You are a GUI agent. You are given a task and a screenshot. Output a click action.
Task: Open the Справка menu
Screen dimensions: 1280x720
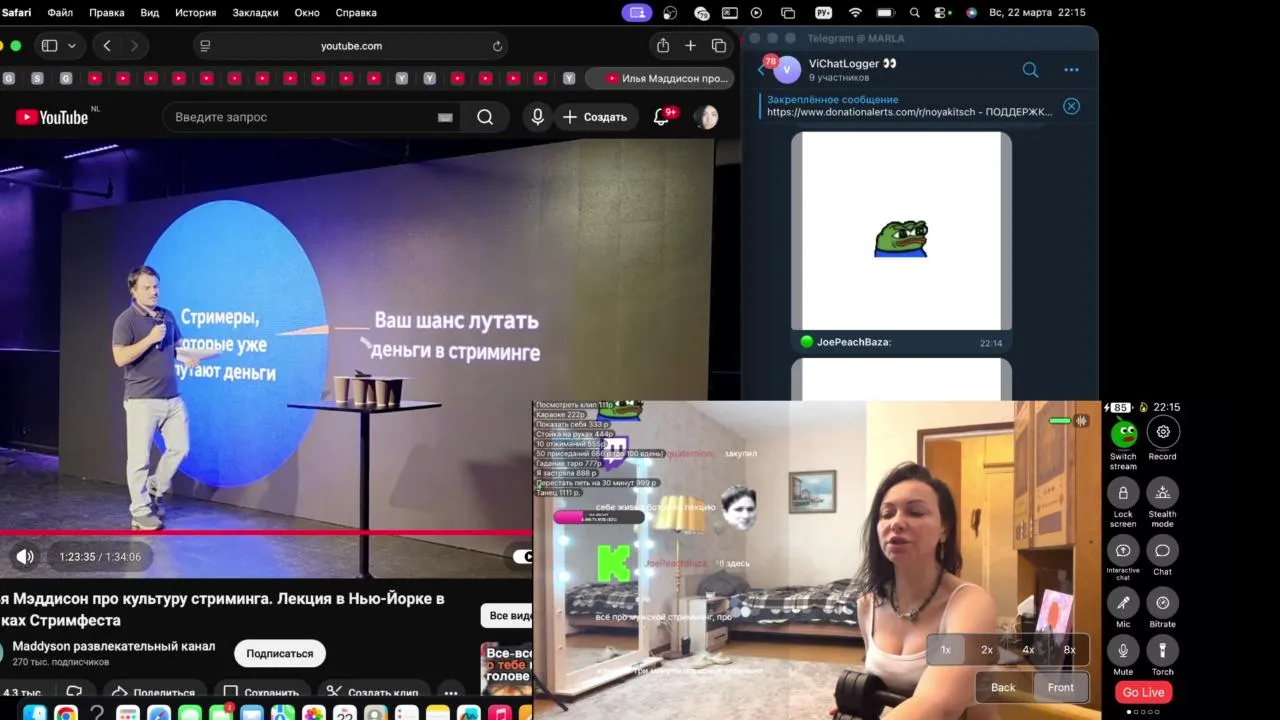click(356, 13)
